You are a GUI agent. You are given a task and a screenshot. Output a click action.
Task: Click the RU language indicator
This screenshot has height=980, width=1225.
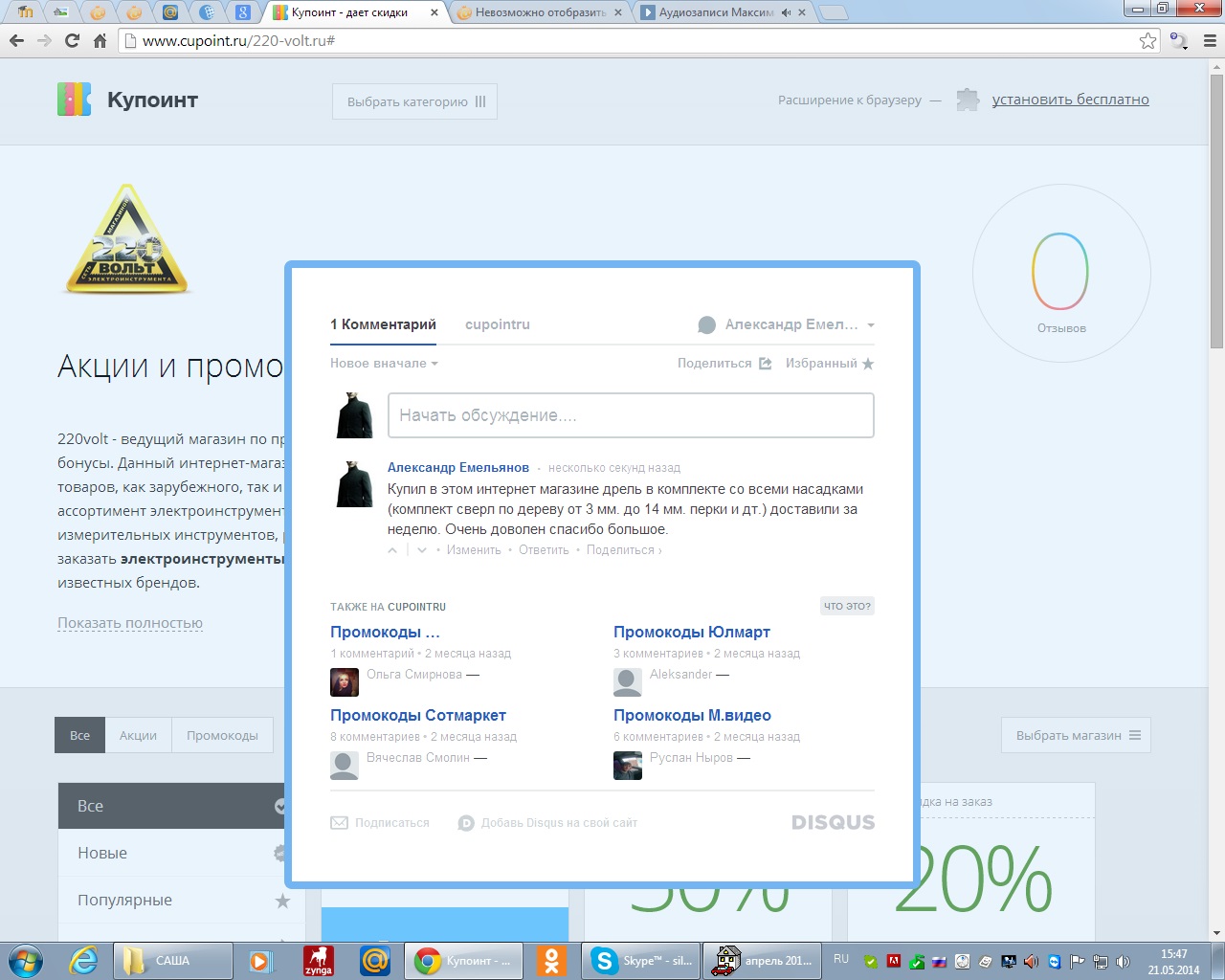pos(841,959)
